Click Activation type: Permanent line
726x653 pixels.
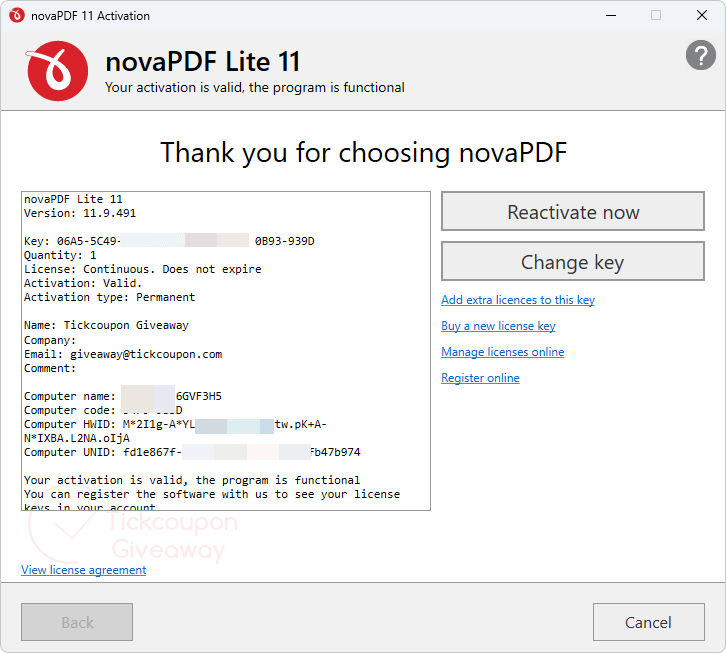point(109,297)
